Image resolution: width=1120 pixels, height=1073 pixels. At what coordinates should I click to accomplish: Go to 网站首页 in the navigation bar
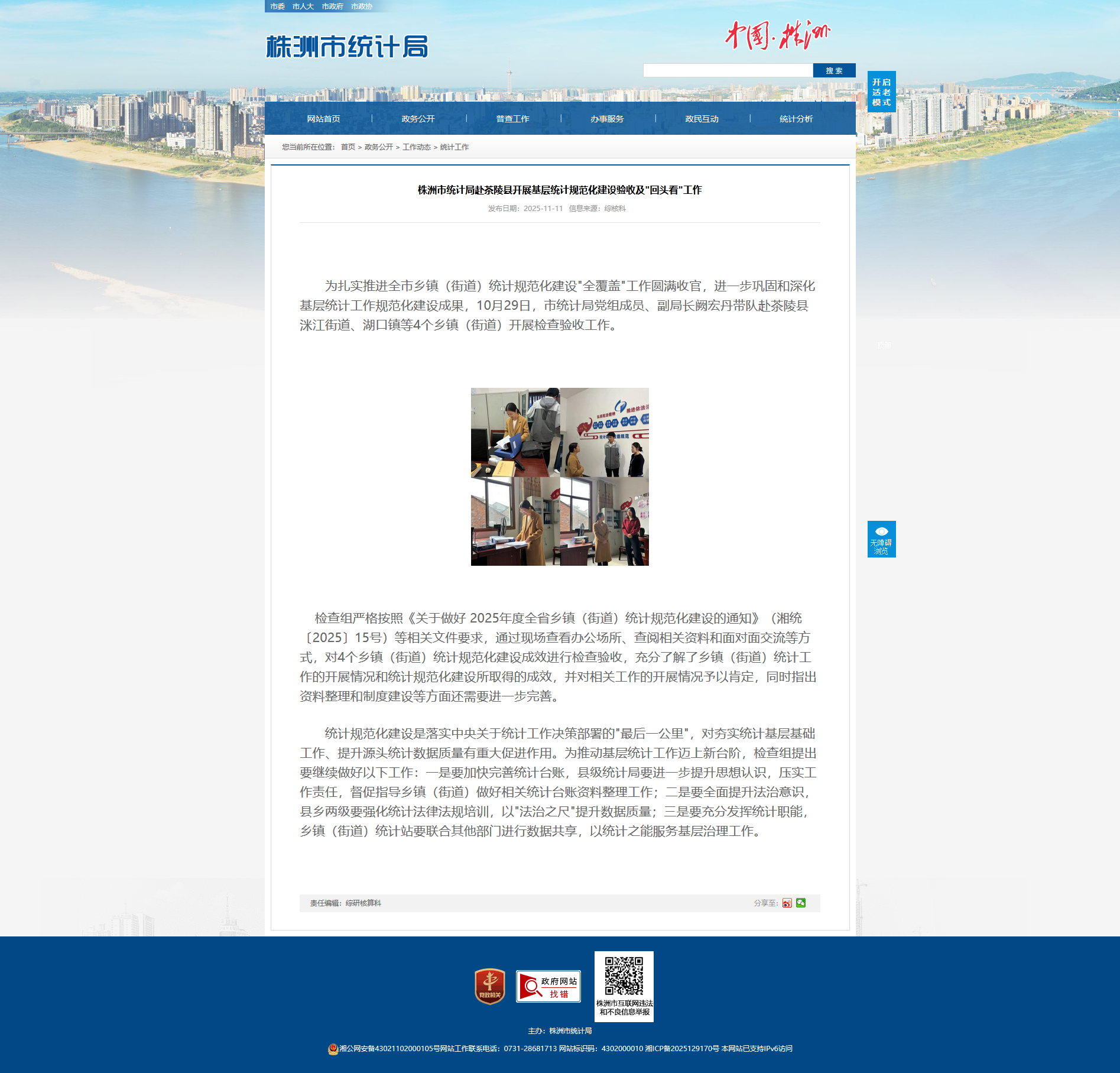point(323,119)
